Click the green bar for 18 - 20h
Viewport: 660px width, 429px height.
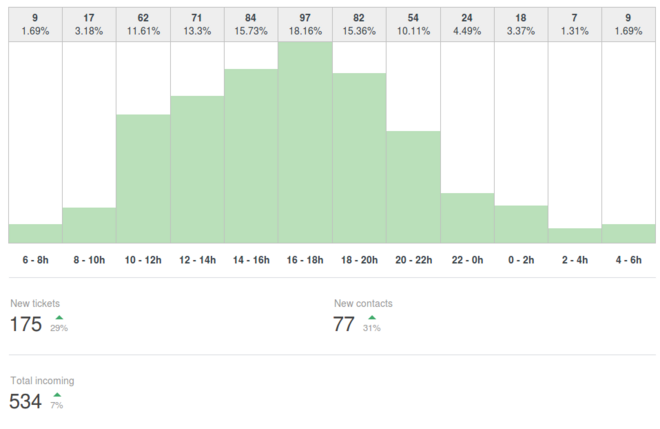pos(359,158)
